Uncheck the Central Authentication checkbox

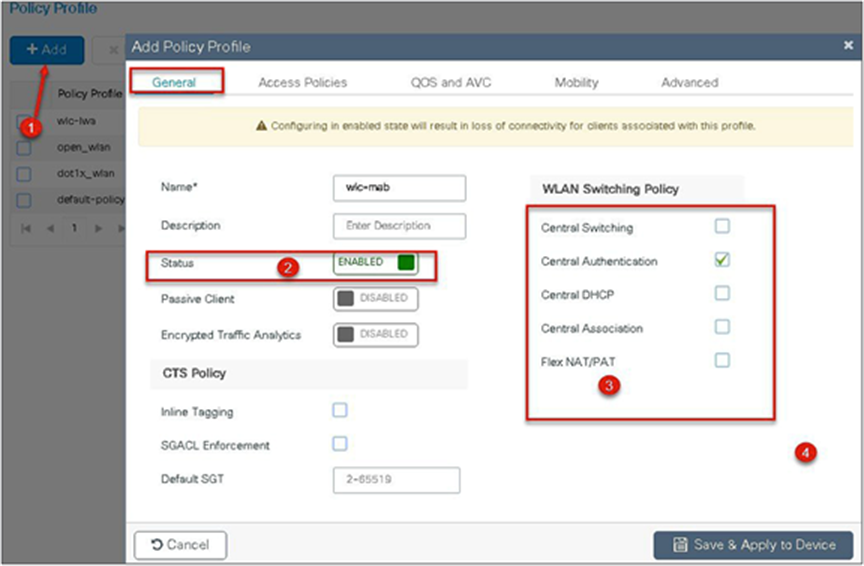point(722,260)
